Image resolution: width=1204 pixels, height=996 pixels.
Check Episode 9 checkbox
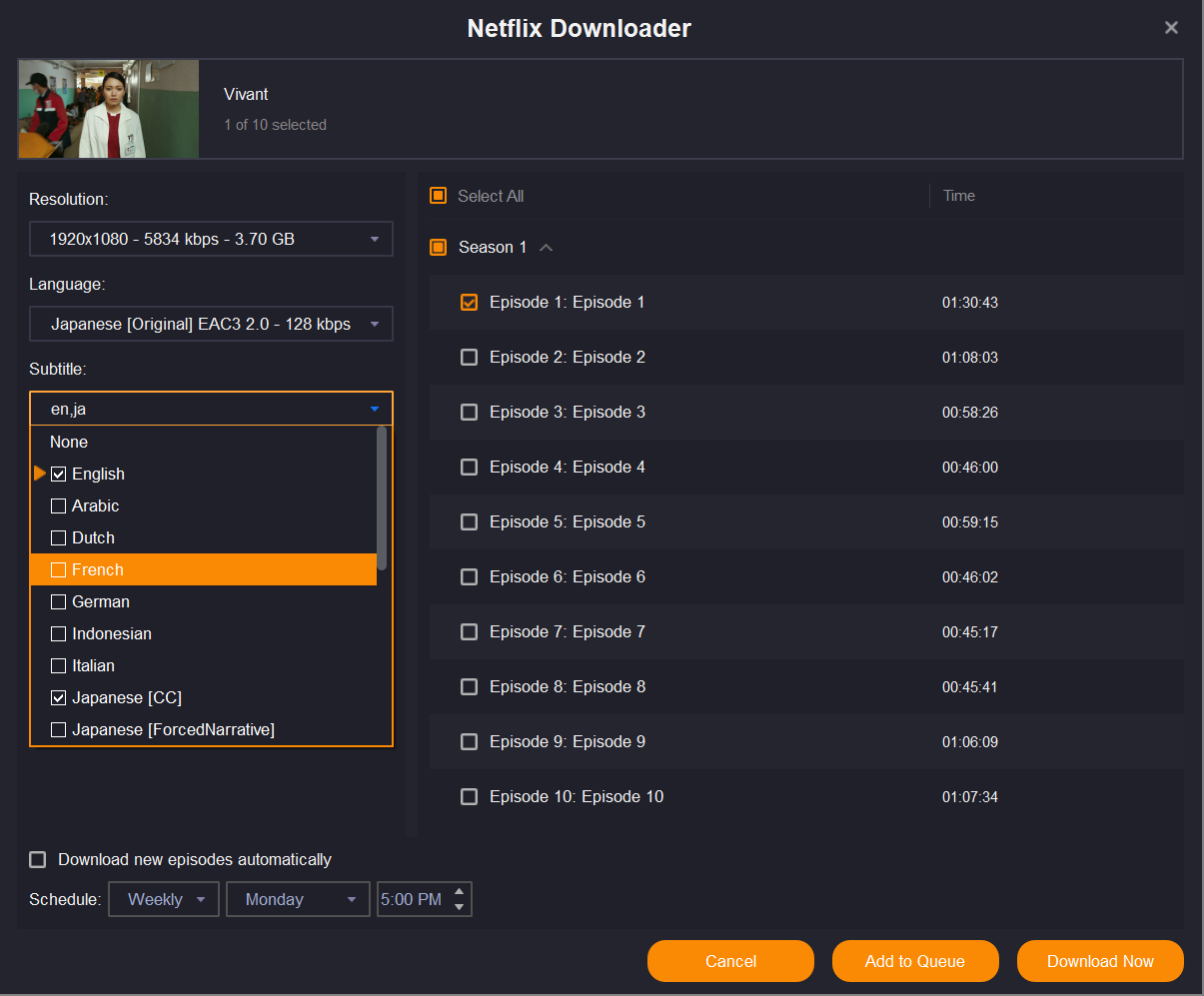[469, 741]
